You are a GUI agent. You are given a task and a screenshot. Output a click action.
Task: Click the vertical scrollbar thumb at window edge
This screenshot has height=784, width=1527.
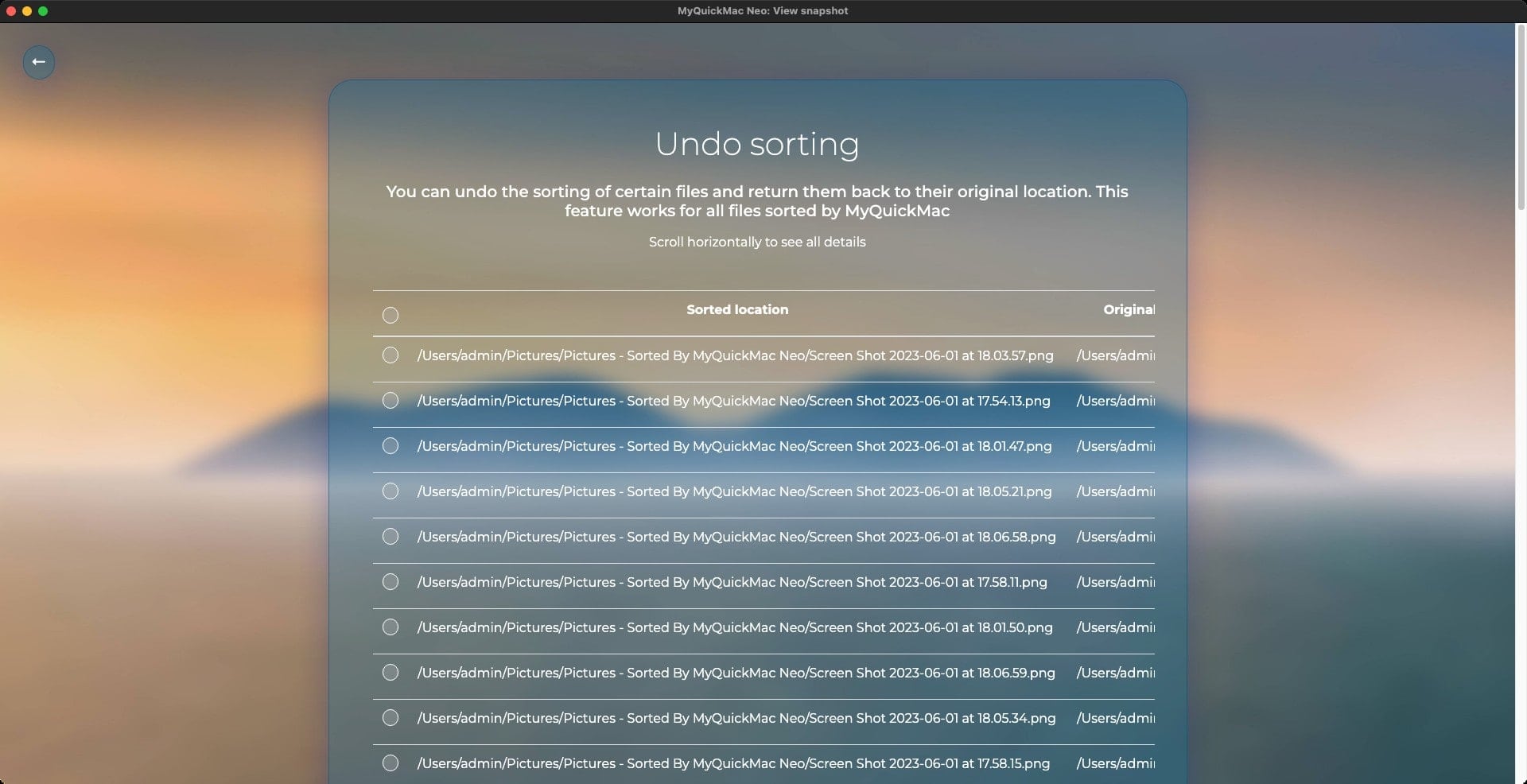[1521, 118]
